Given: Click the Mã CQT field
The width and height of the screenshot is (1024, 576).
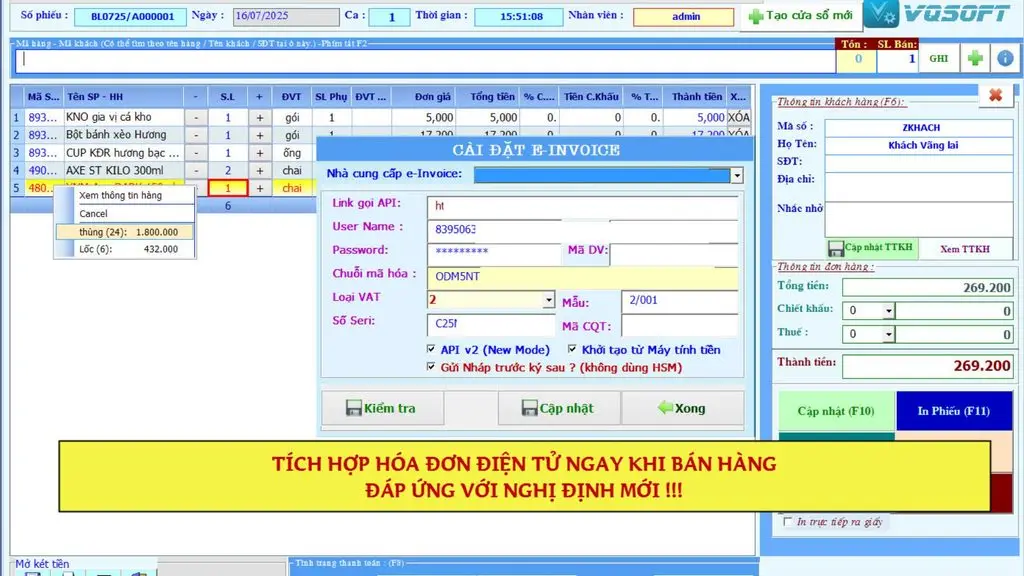Looking at the screenshot, I should click(680, 325).
